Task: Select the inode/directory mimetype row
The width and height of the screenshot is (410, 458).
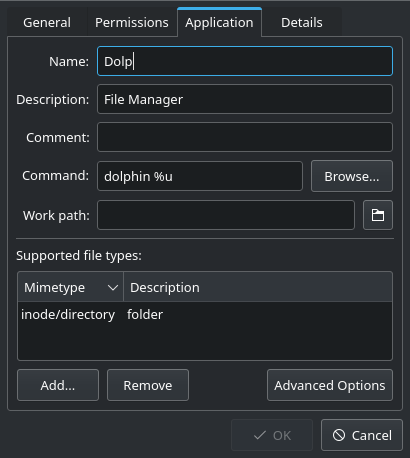Action: [205, 315]
